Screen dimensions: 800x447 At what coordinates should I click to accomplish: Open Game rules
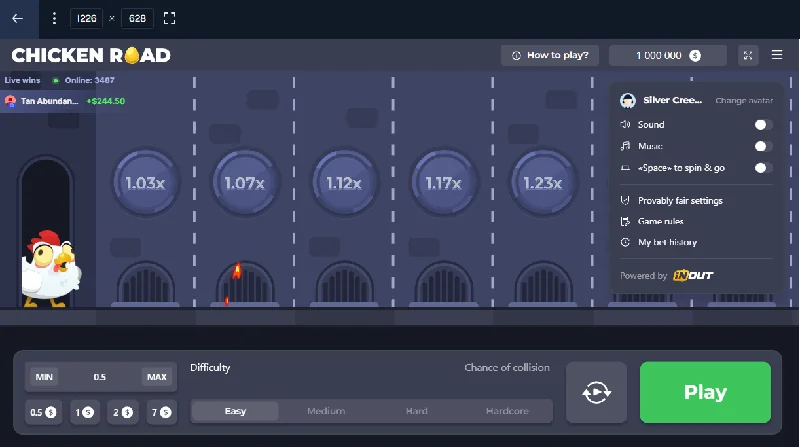(x=660, y=221)
